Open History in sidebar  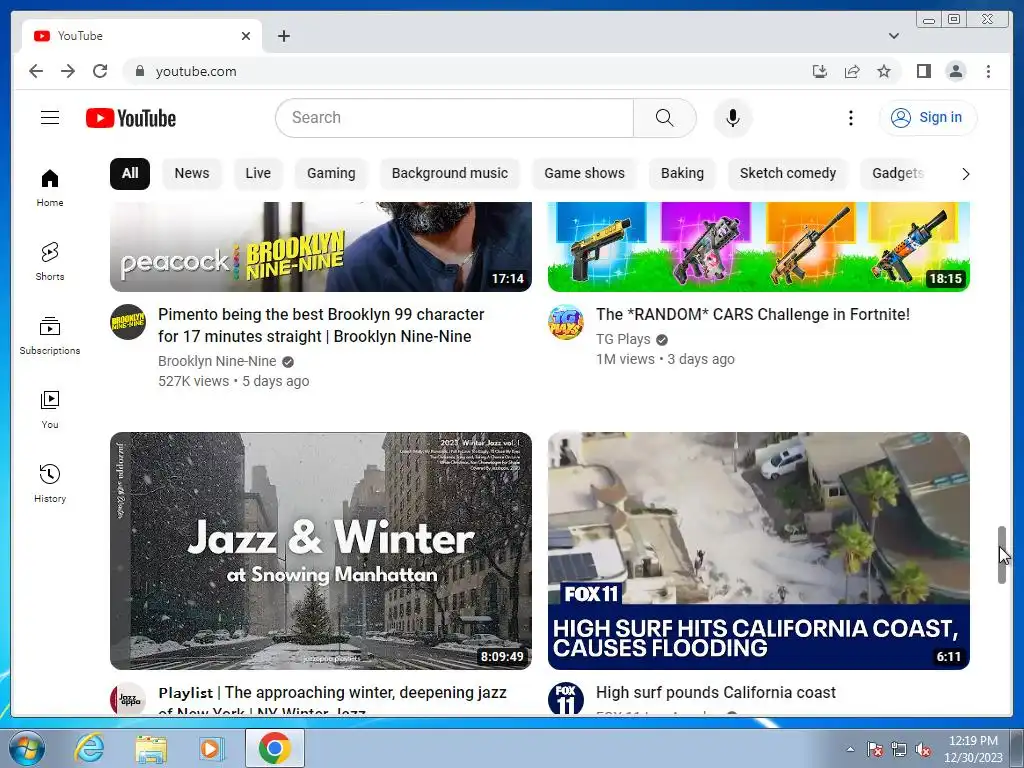pos(50,483)
